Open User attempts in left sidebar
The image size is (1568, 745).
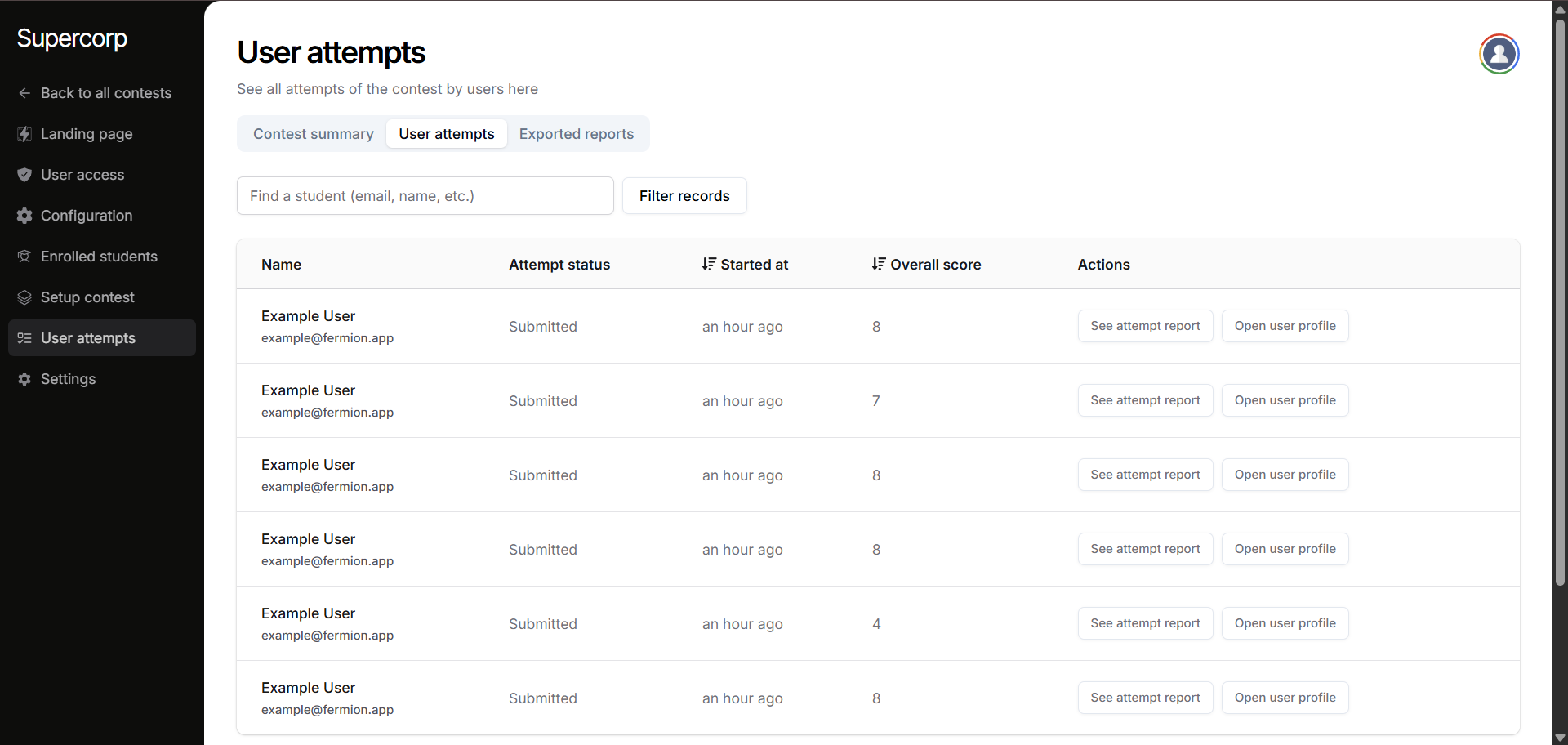point(88,338)
